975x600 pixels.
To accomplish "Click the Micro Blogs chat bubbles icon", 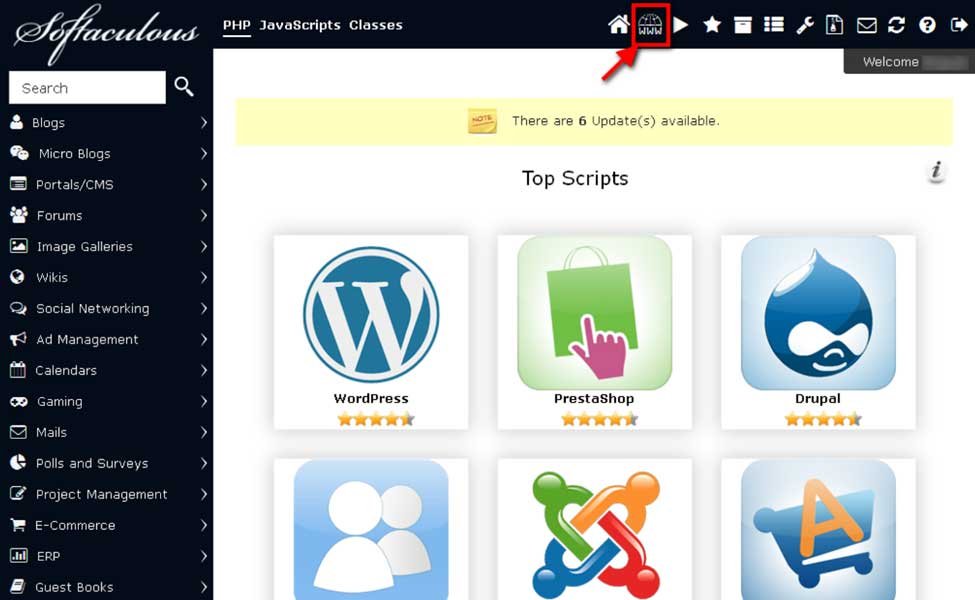I will point(19,152).
